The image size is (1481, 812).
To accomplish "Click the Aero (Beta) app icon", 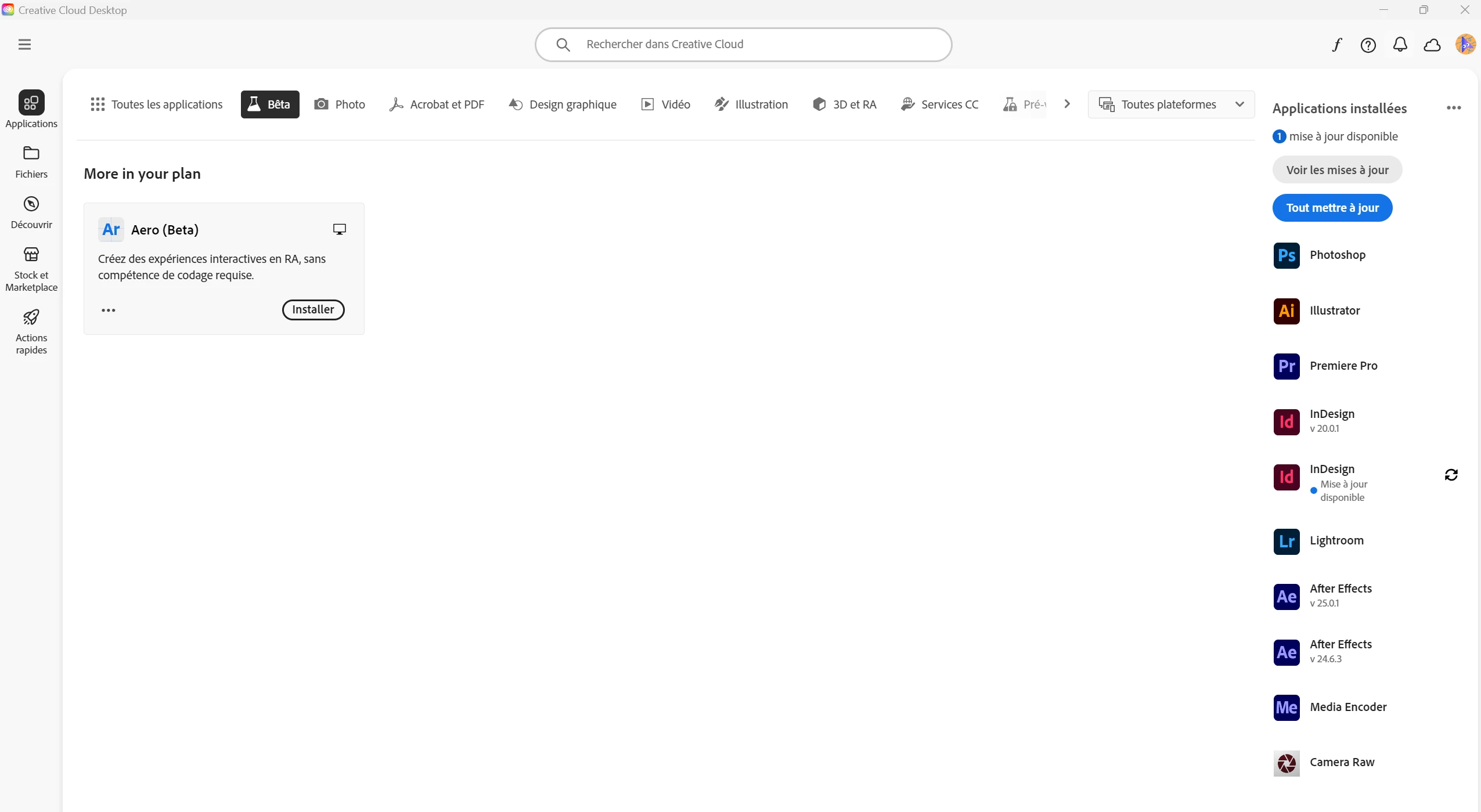I will [x=111, y=229].
